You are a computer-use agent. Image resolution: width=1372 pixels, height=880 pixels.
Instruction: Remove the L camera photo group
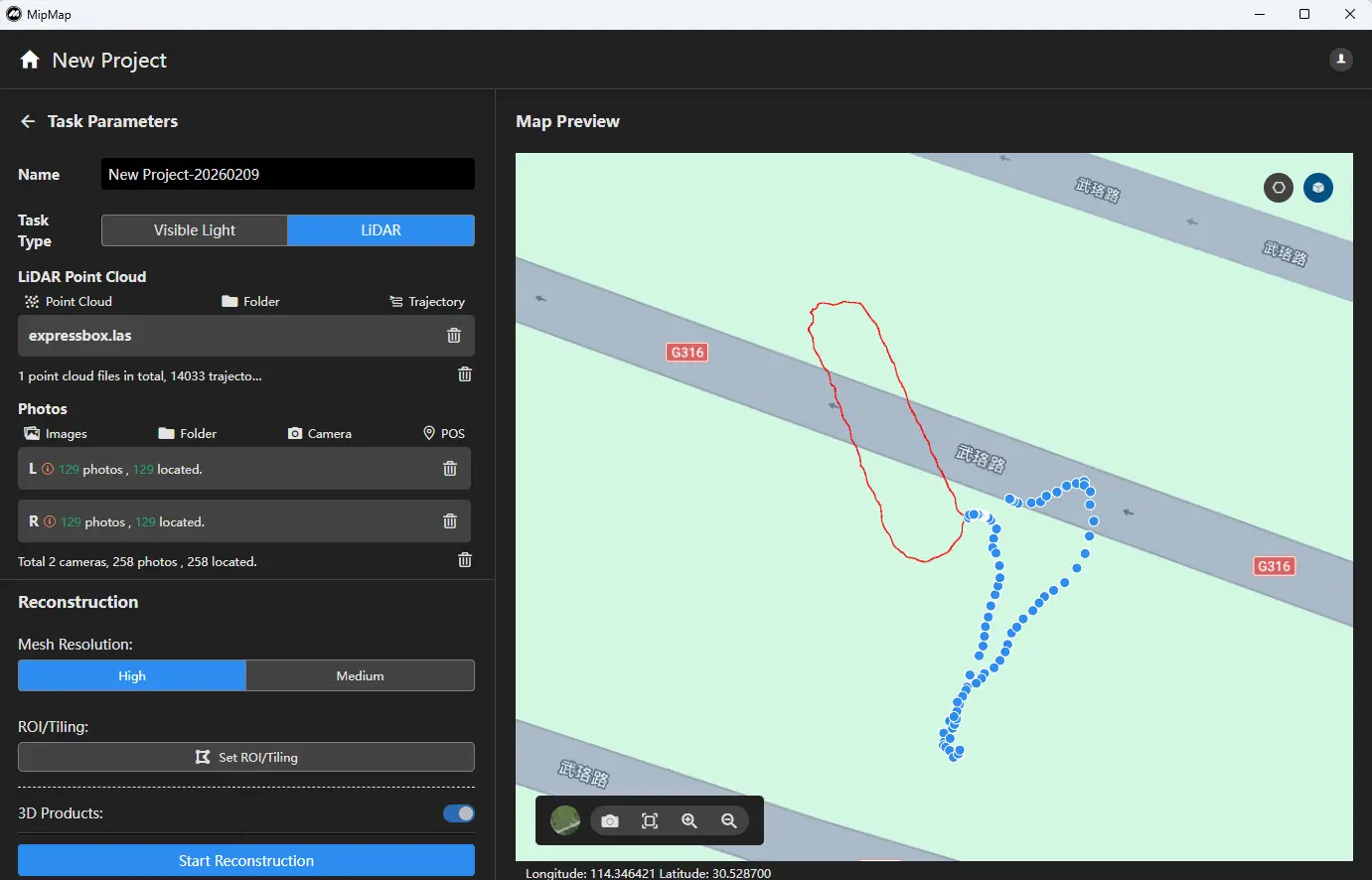tap(450, 469)
